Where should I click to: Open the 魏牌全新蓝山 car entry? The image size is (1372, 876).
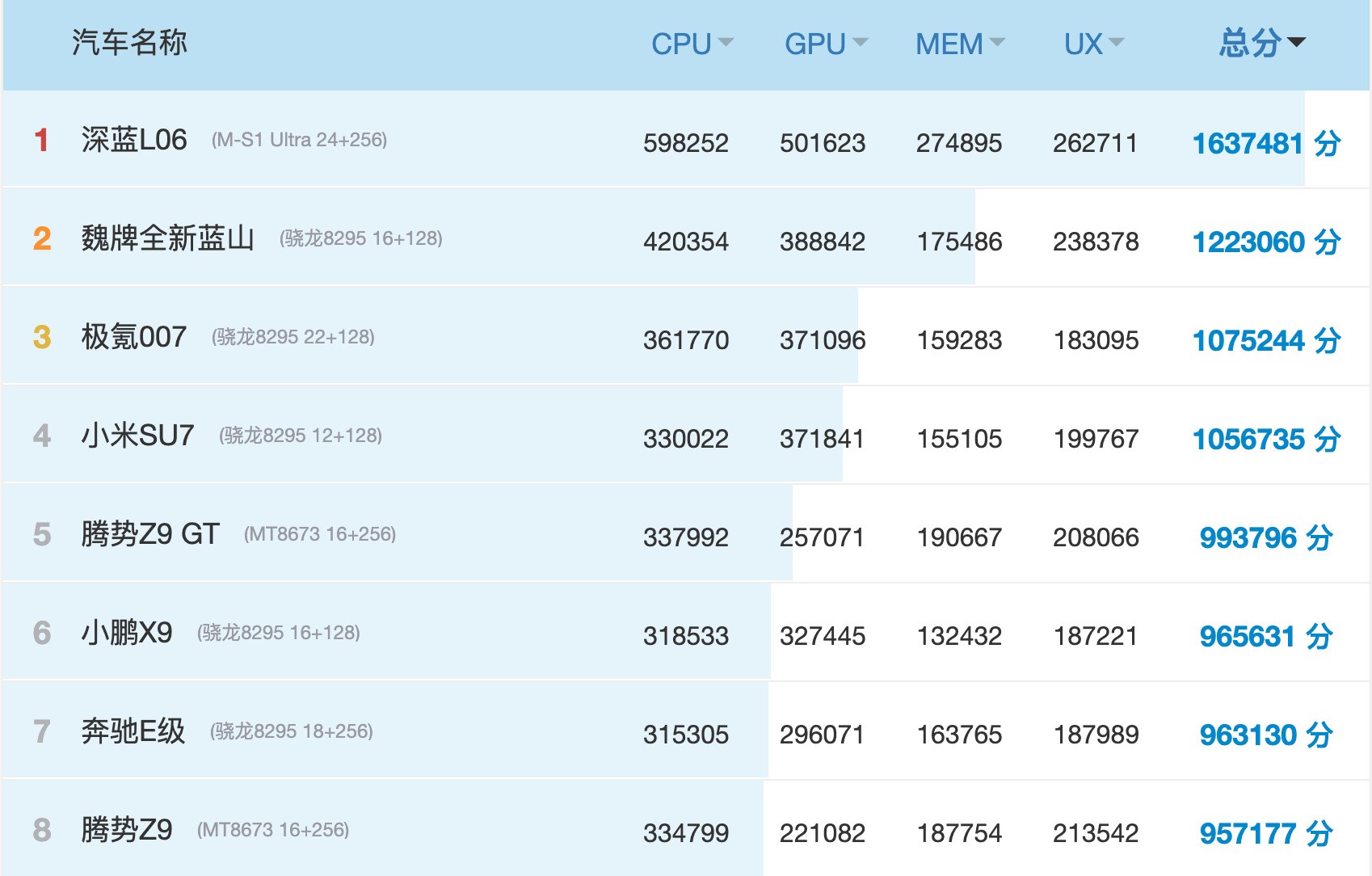(167, 238)
